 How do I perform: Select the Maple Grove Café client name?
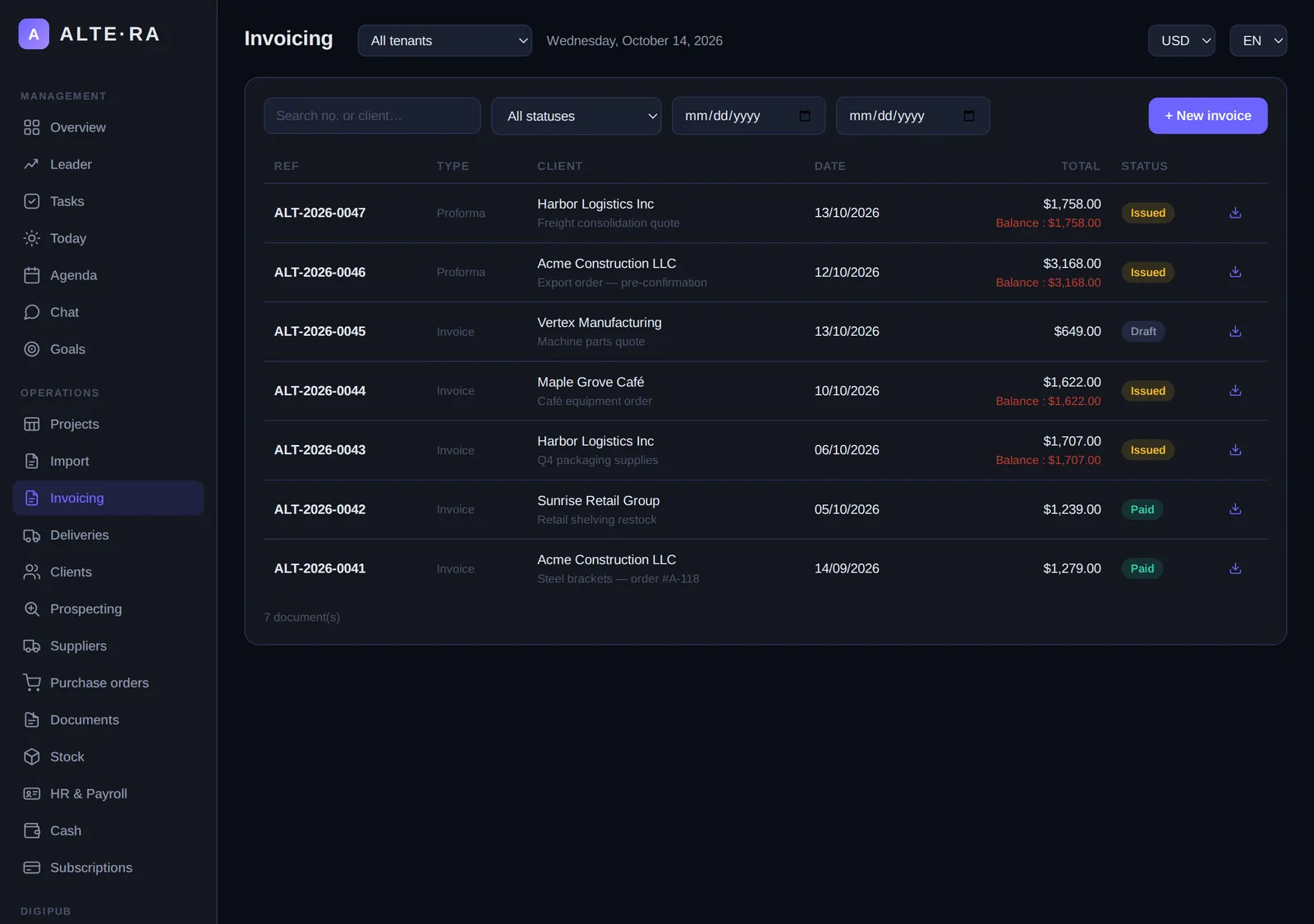[590, 382]
